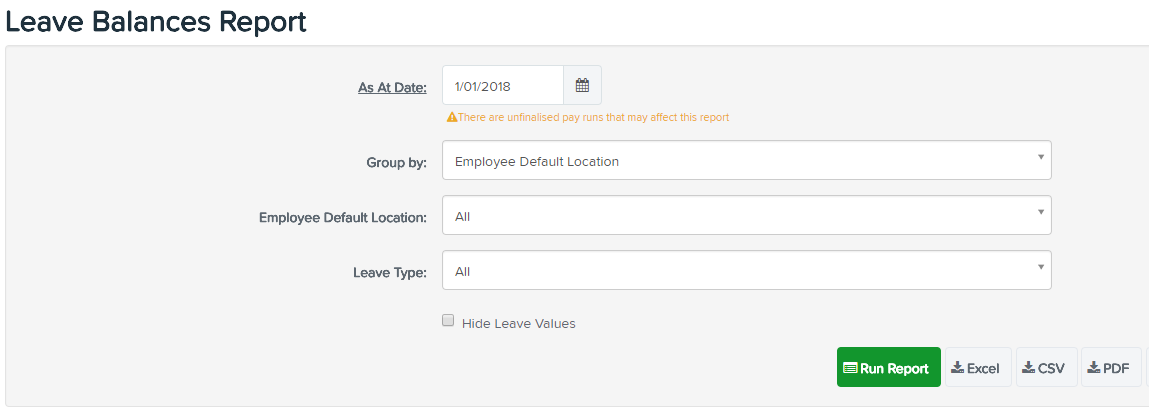This screenshot has width=1149, height=410.
Task: Click the orange warning triangle icon
Action: point(452,117)
